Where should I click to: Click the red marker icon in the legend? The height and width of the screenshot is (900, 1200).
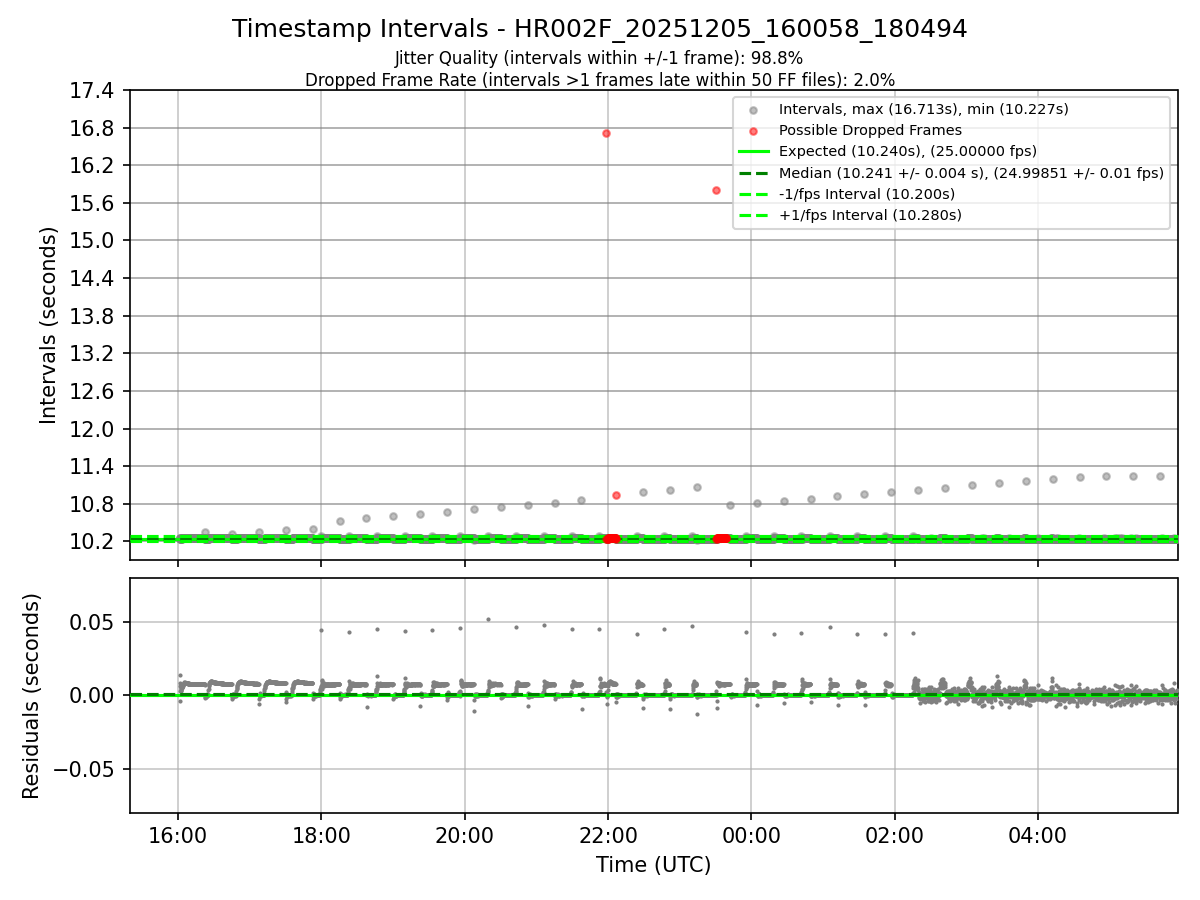[x=753, y=131]
